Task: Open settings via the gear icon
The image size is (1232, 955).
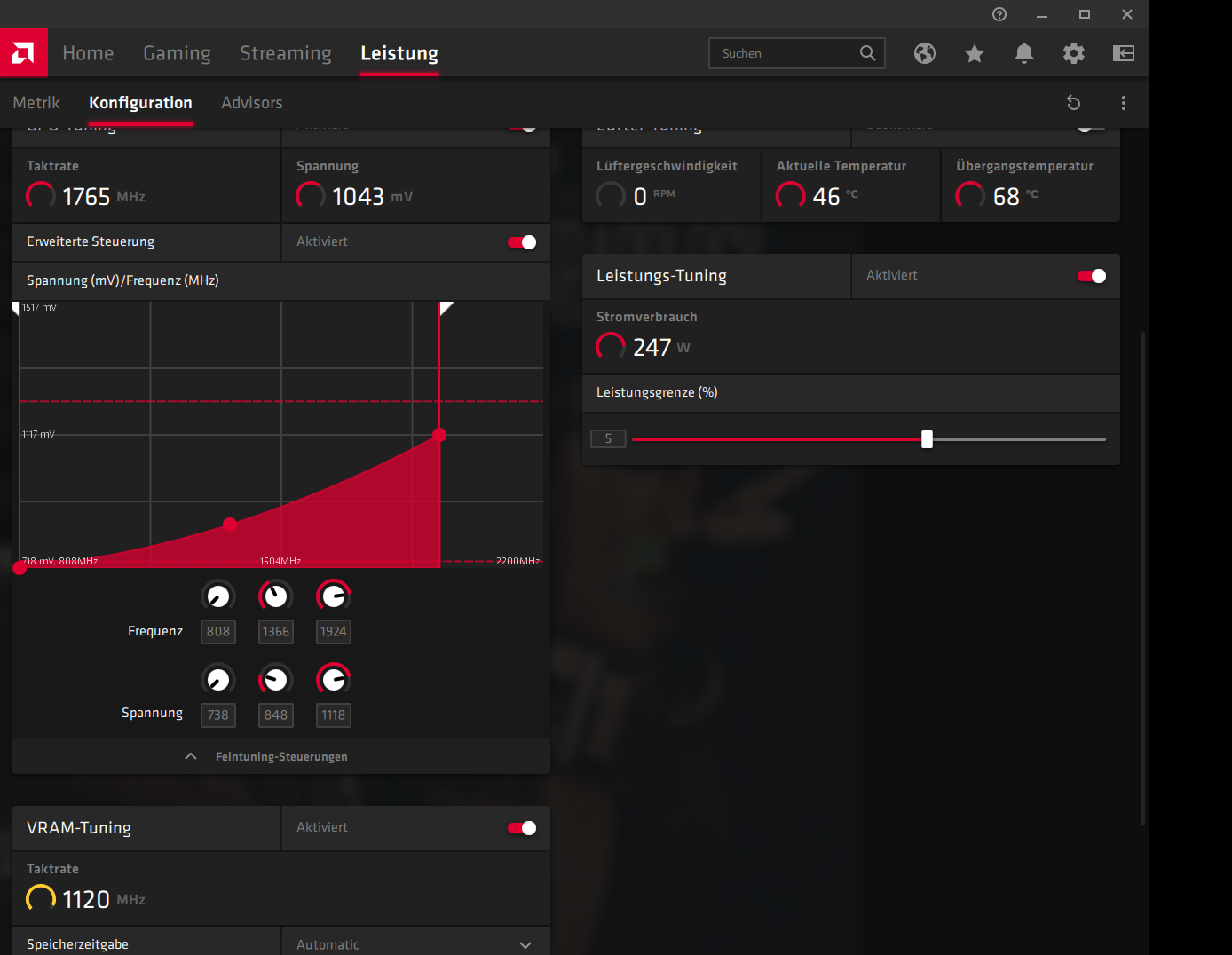Action: tap(1073, 53)
